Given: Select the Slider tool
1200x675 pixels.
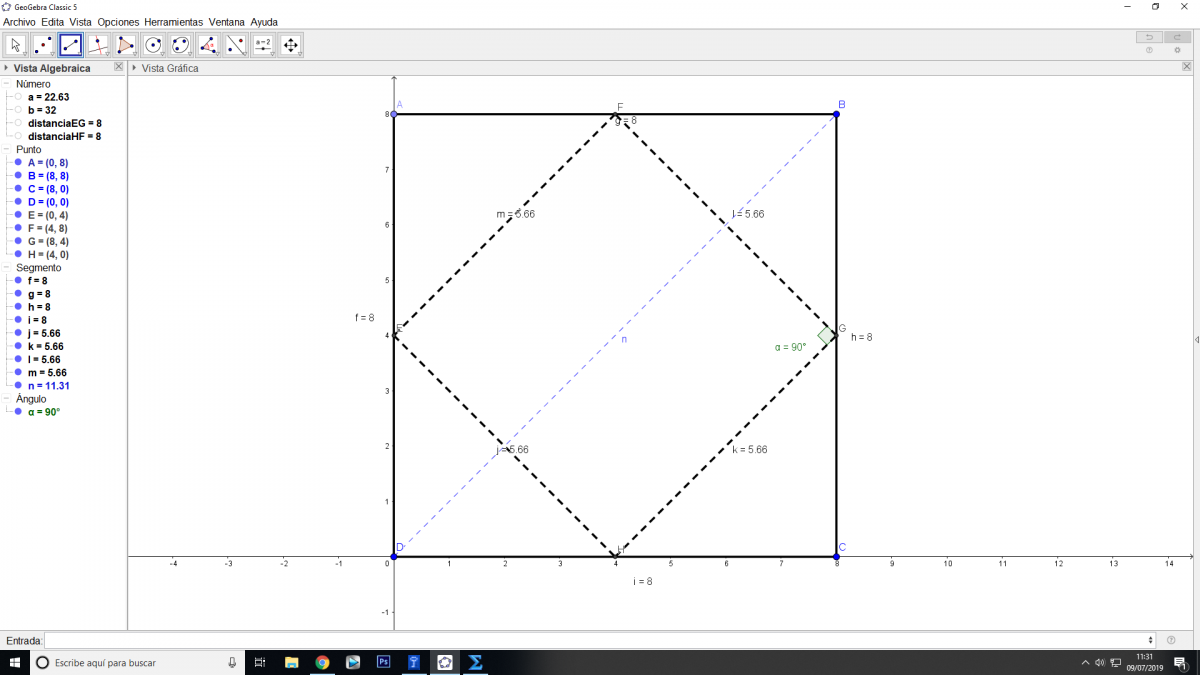Looking at the screenshot, I should pyautogui.click(x=263, y=45).
